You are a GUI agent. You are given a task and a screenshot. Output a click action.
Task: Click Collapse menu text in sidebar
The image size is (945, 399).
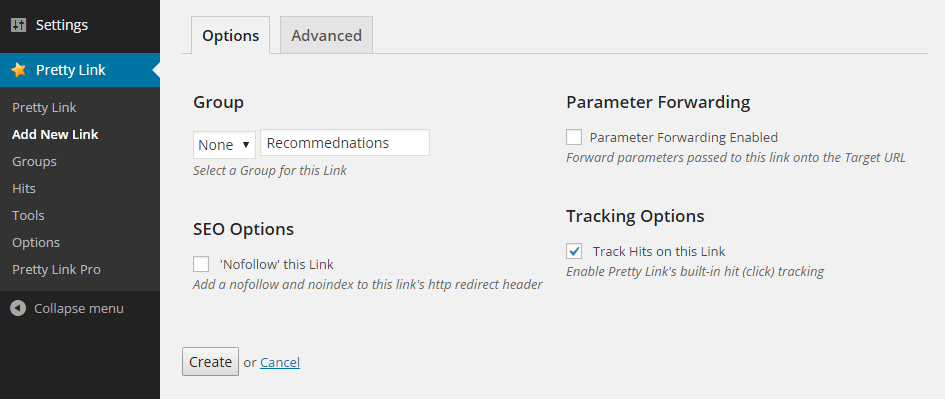(79, 309)
